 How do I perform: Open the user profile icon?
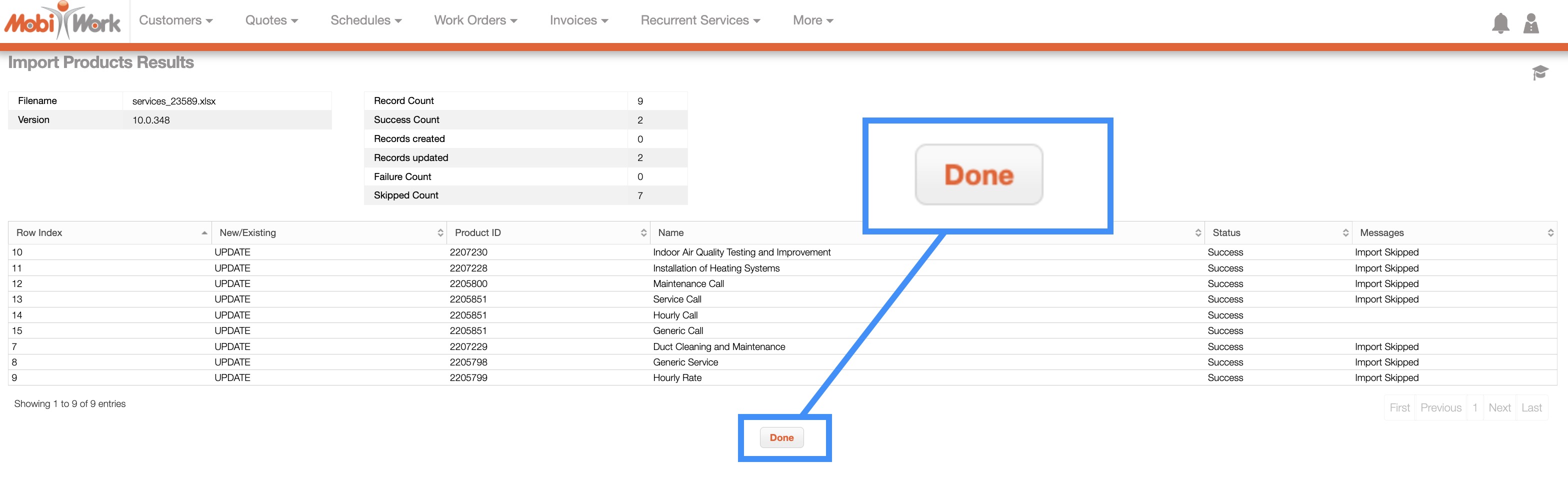coord(1530,23)
